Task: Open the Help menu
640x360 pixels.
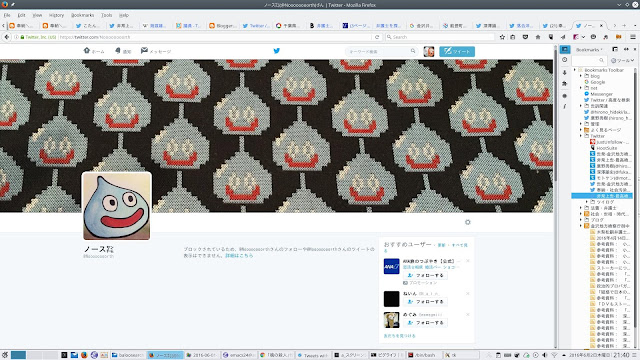Action: click(124, 15)
